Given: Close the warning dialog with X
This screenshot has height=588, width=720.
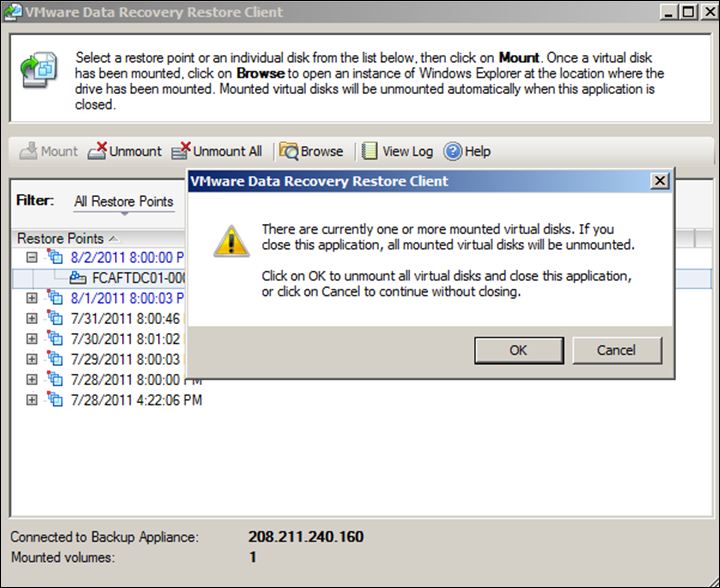Looking at the screenshot, I should click(659, 181).
